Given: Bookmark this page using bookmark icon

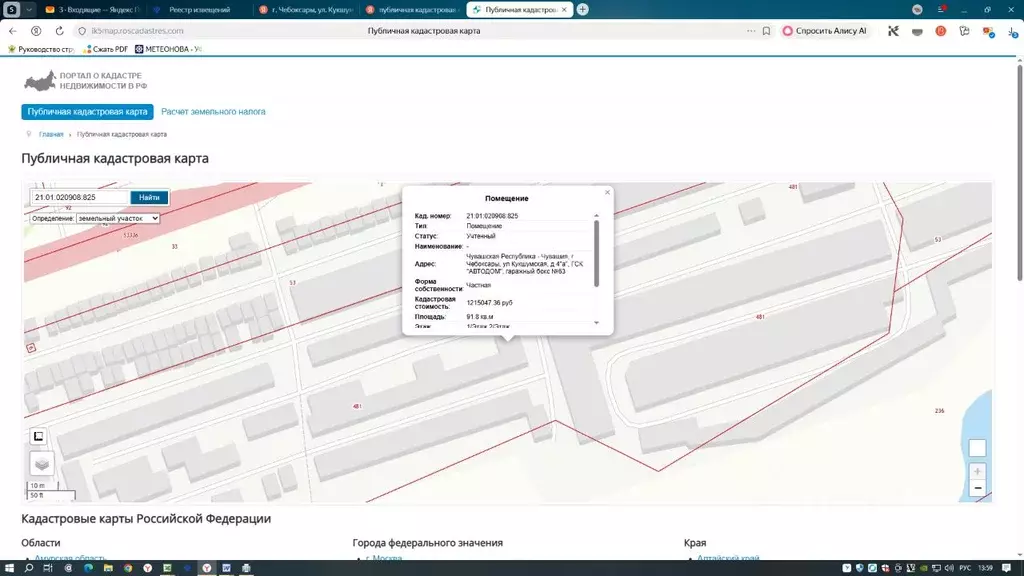Looking at the screenshot, I should [x=766, y=31].
